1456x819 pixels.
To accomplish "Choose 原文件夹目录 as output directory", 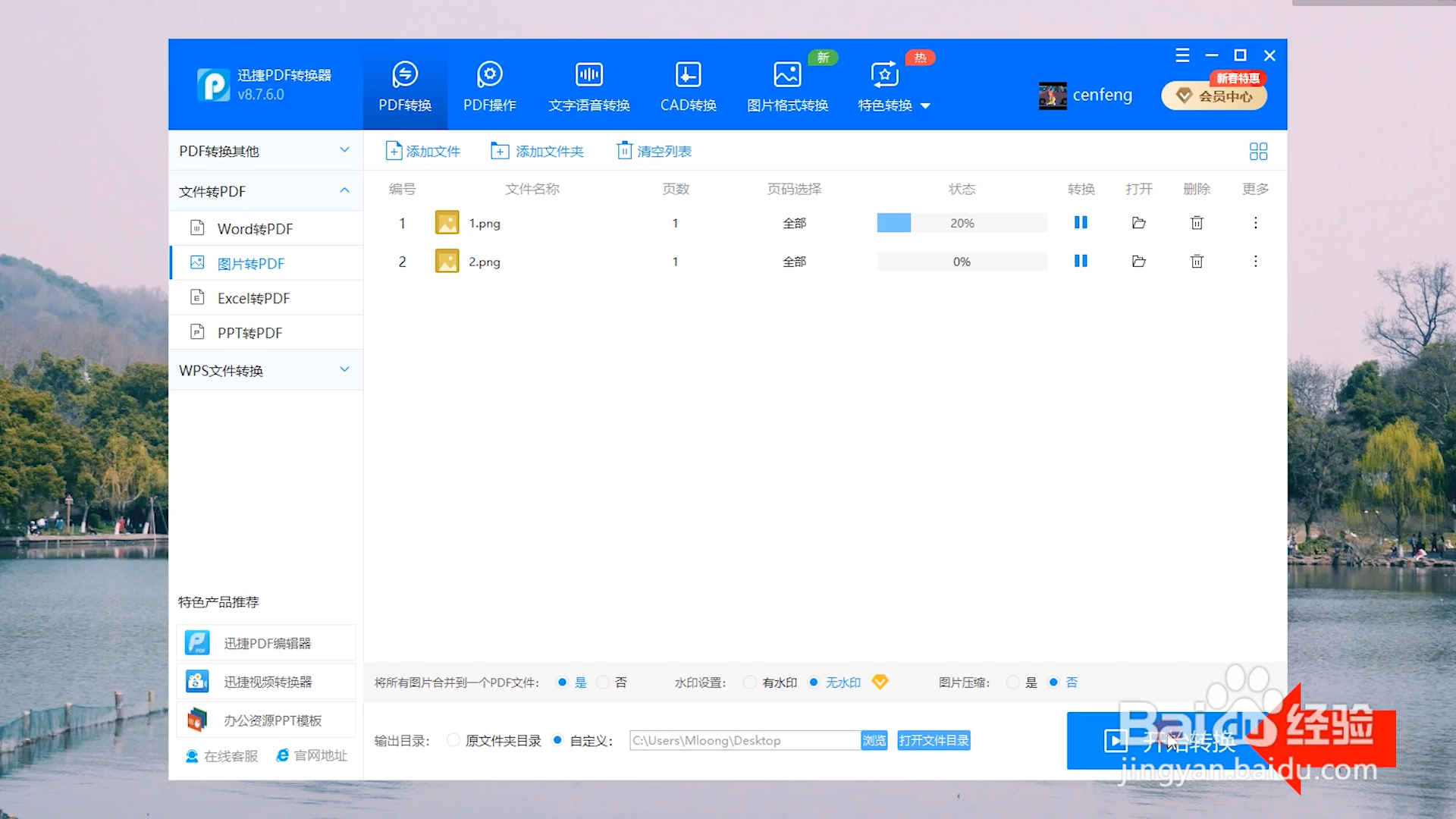I will tap(453, 740).
